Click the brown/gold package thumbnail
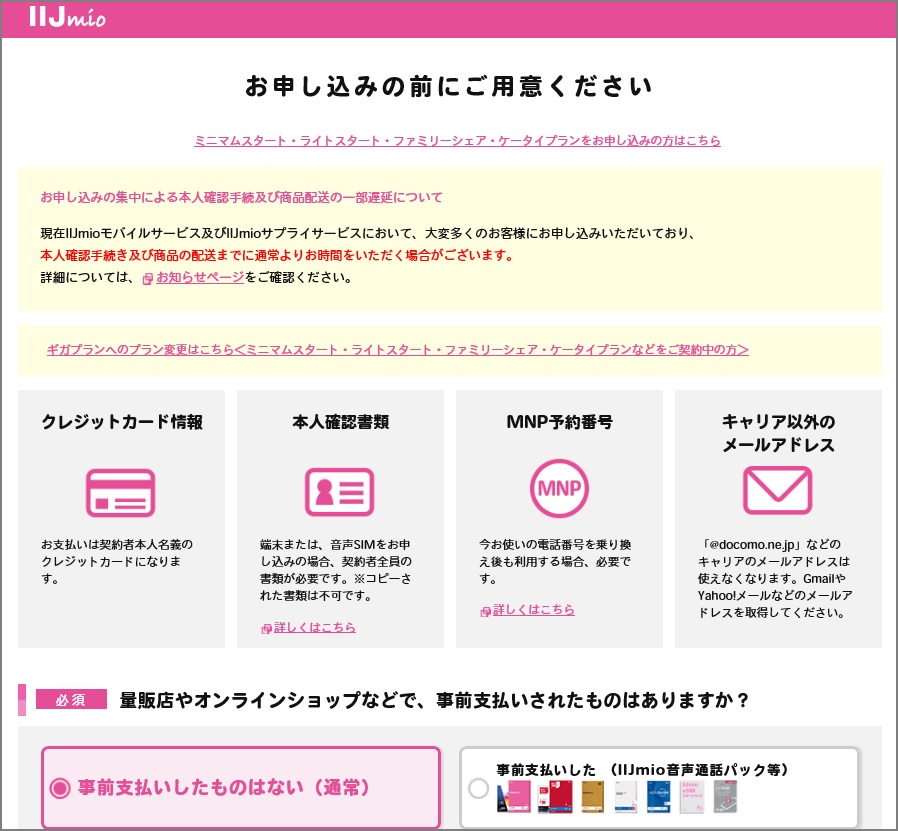 pyautogui.click(x=592, y=797)
